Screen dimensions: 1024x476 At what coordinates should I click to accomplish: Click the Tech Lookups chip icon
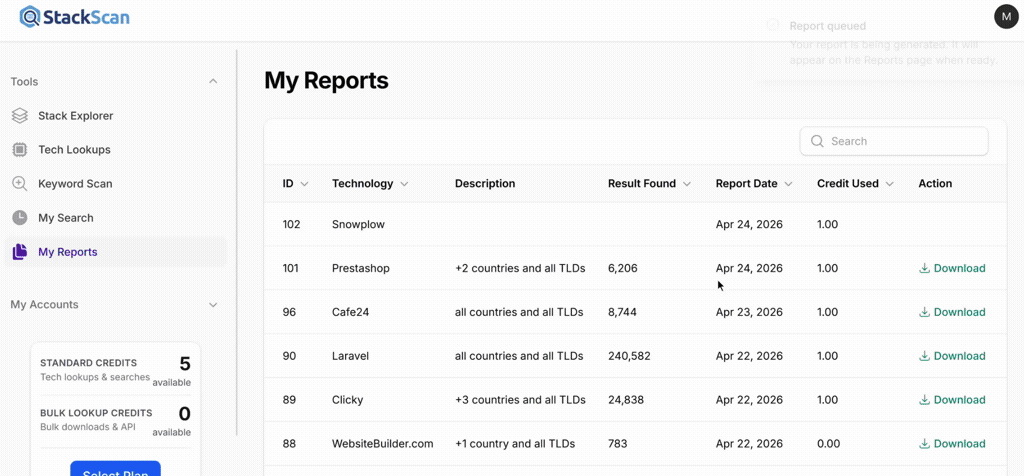coord(20,150)
